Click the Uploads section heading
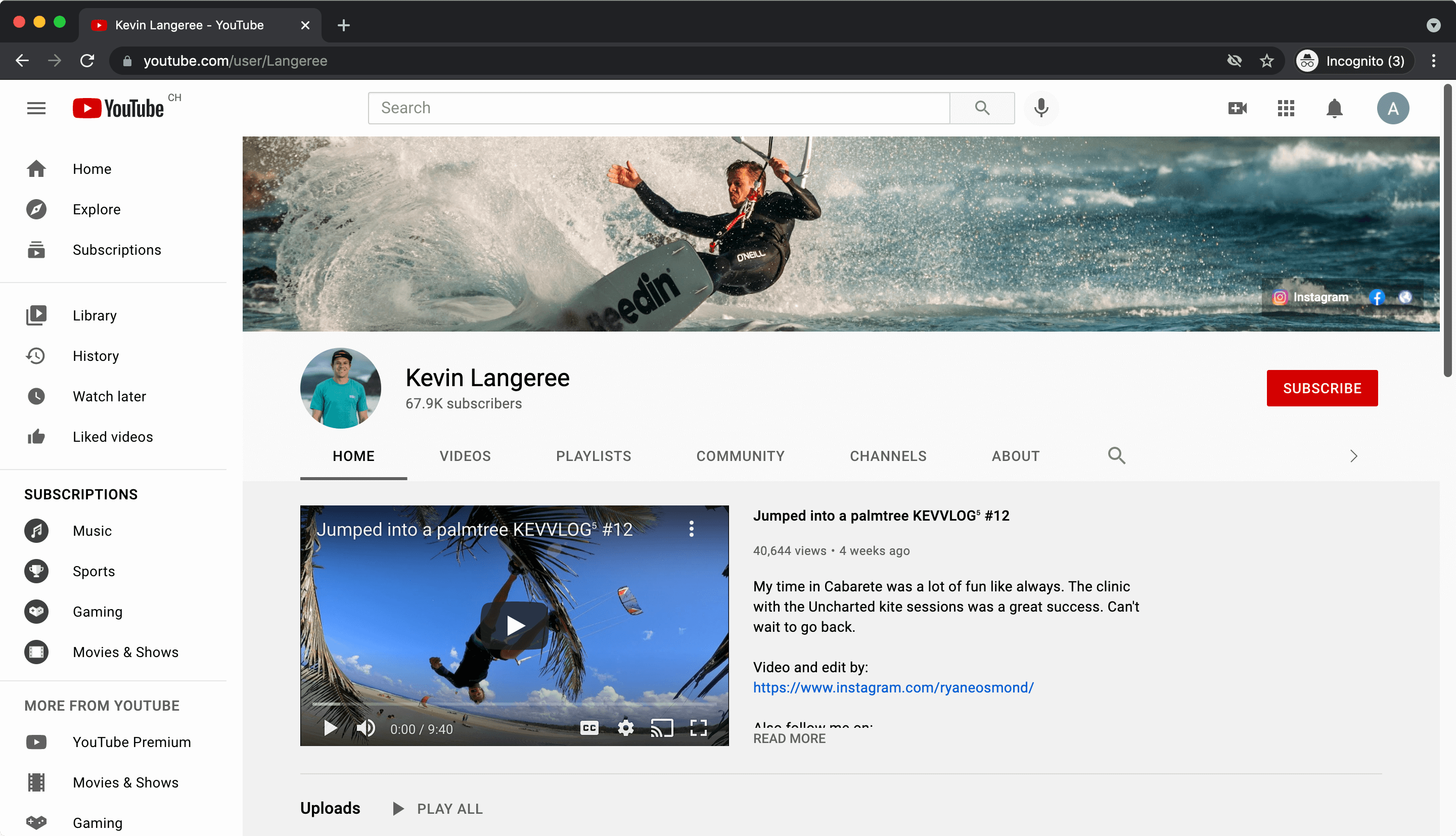 [330, 808]
